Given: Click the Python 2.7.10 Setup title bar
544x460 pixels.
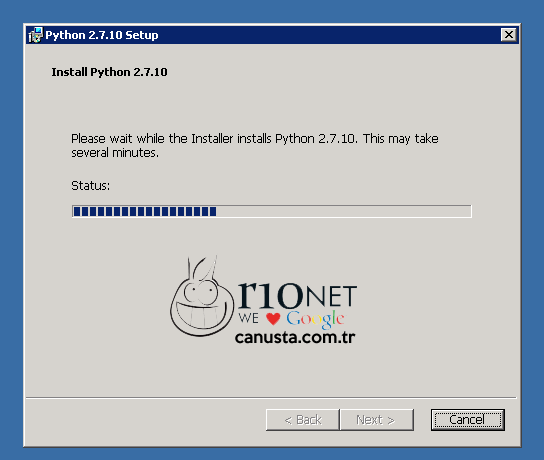Looking at the screenshot, I should click(264, 35).
